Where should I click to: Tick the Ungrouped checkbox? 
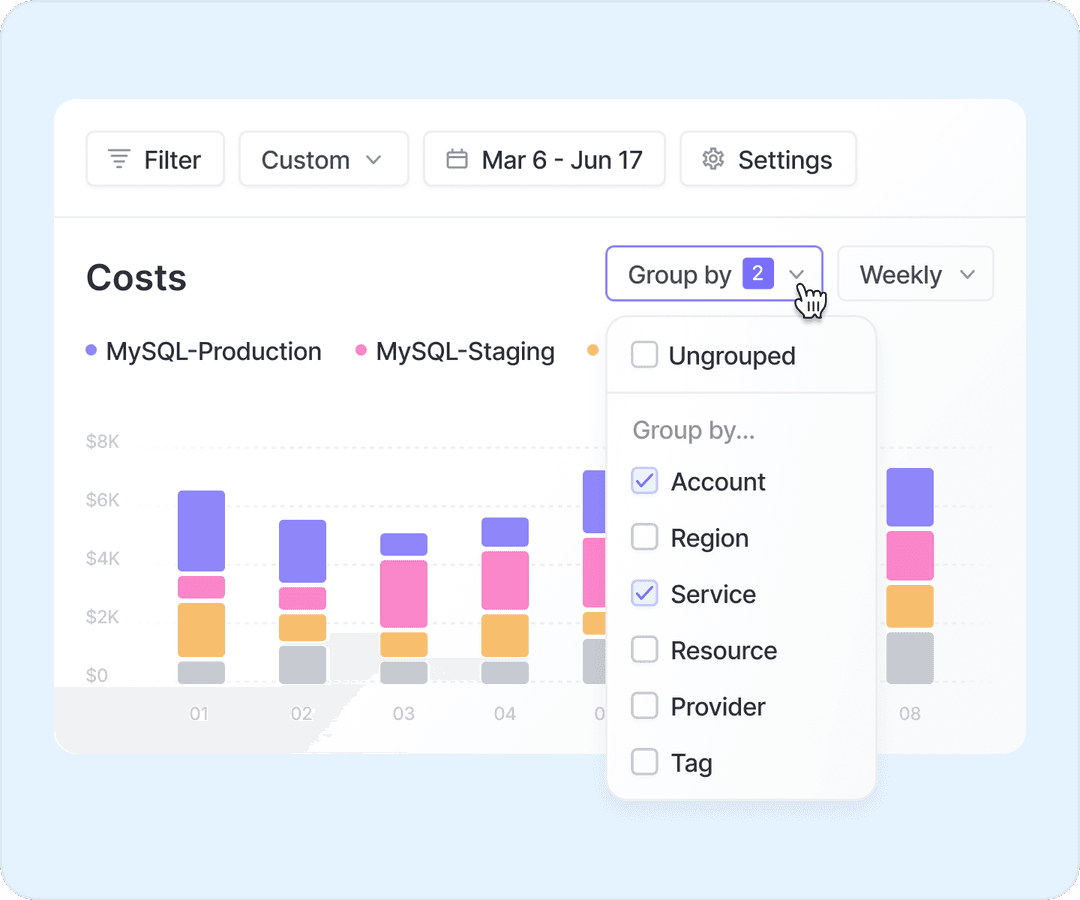pos(645,355)
